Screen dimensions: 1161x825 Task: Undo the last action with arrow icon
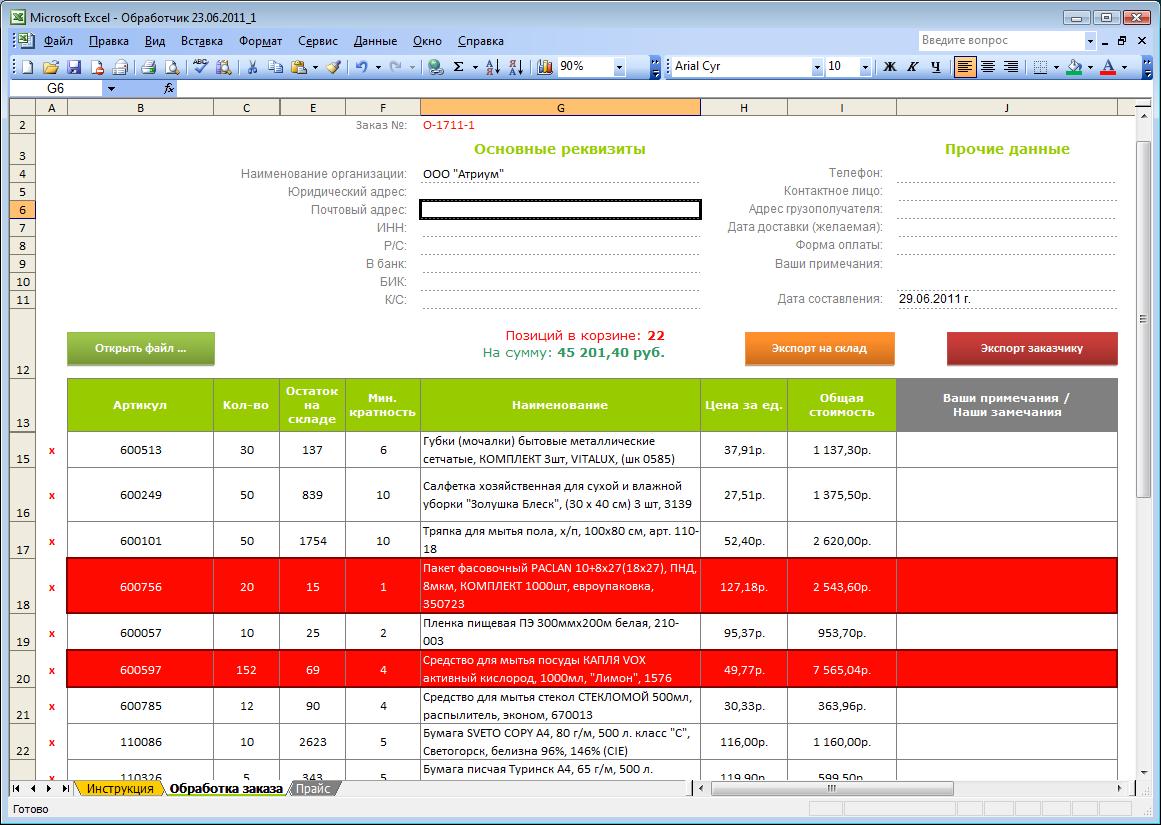click(361, 67)
